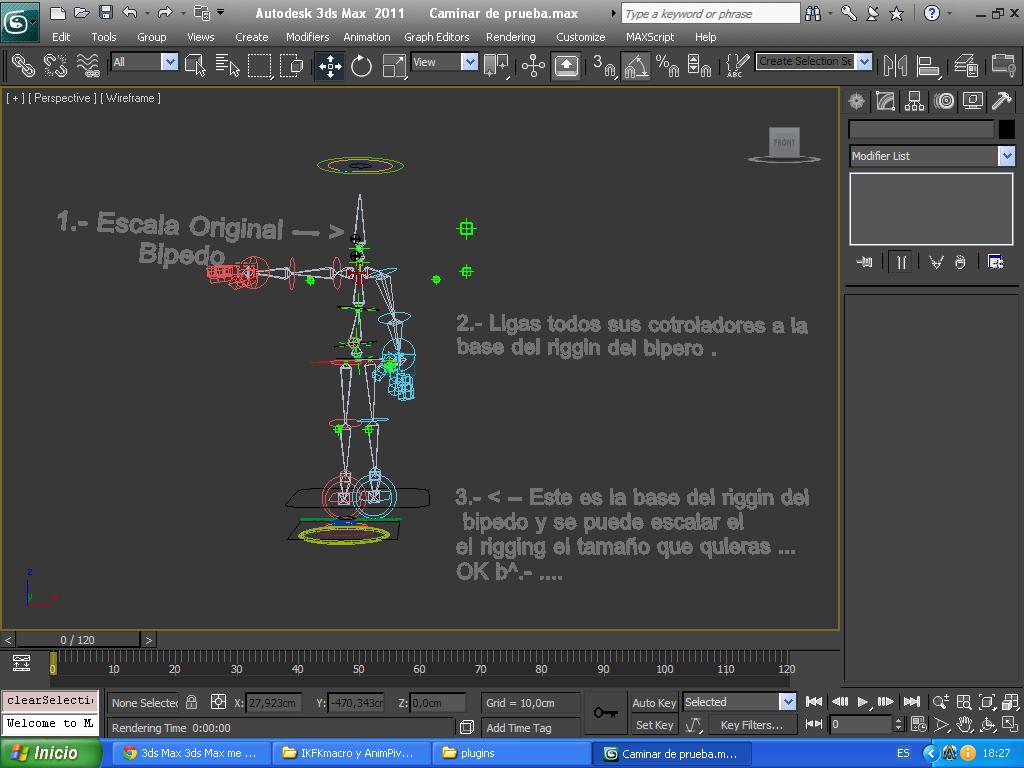Toggle Auto Key animation mode

pos(654,703)
